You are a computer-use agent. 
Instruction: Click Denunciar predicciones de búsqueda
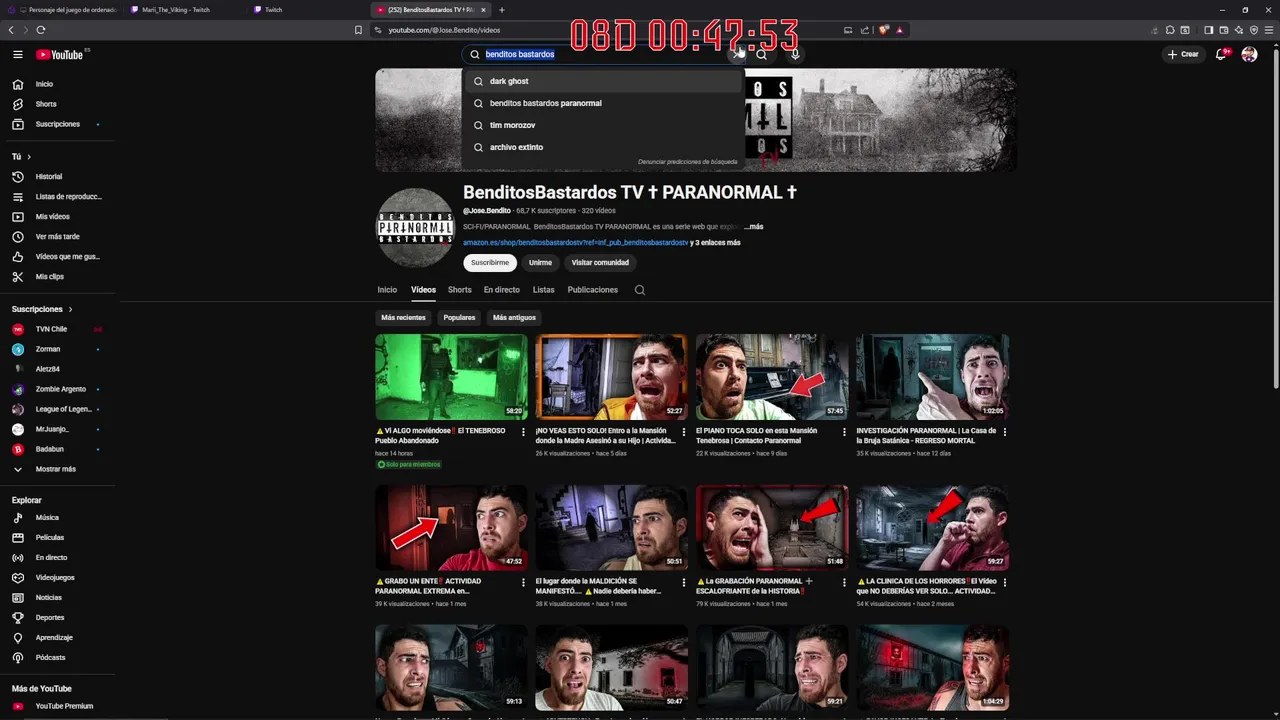(687, 162)
